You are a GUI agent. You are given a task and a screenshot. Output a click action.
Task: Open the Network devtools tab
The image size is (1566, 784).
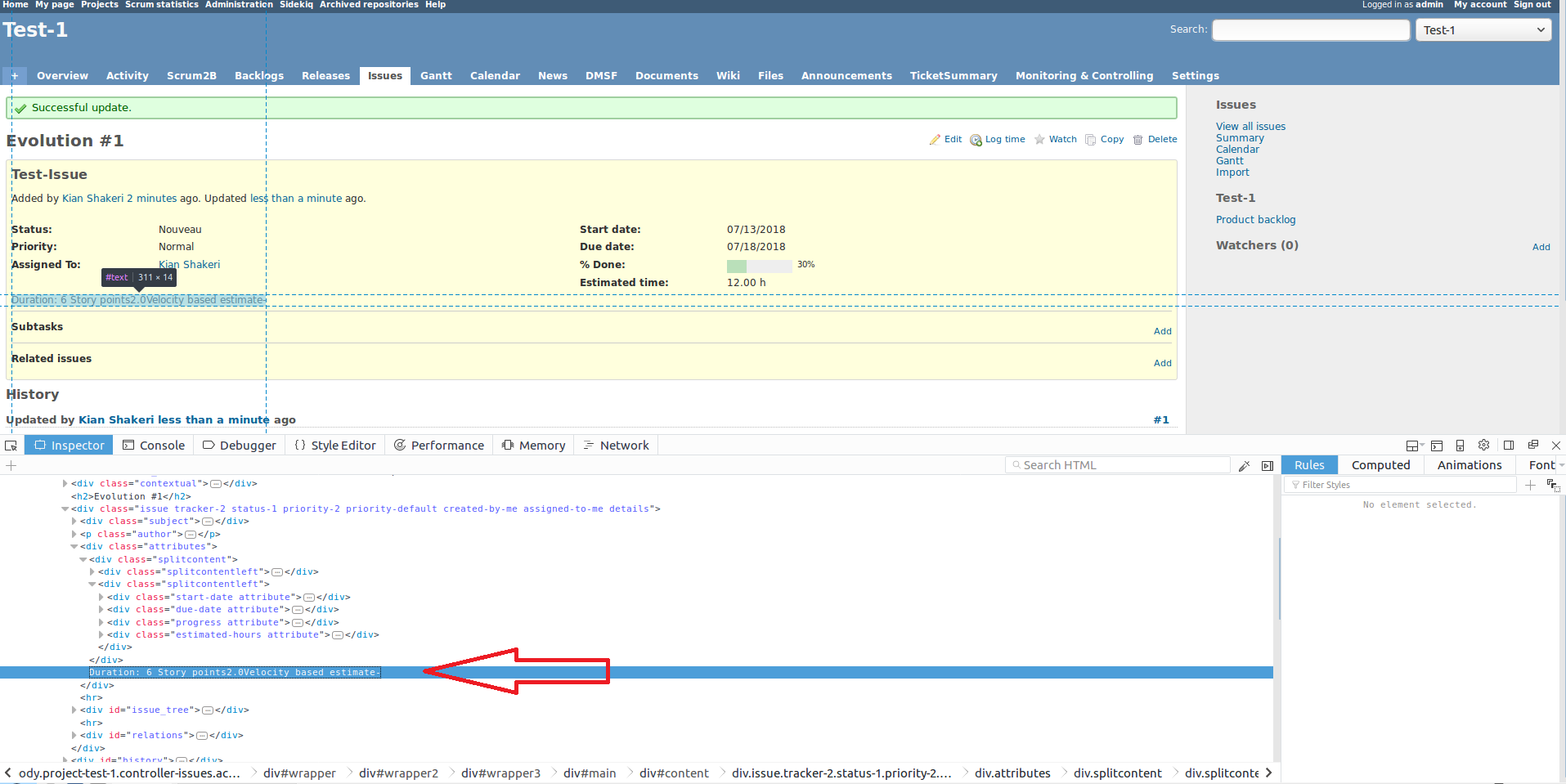617,446
